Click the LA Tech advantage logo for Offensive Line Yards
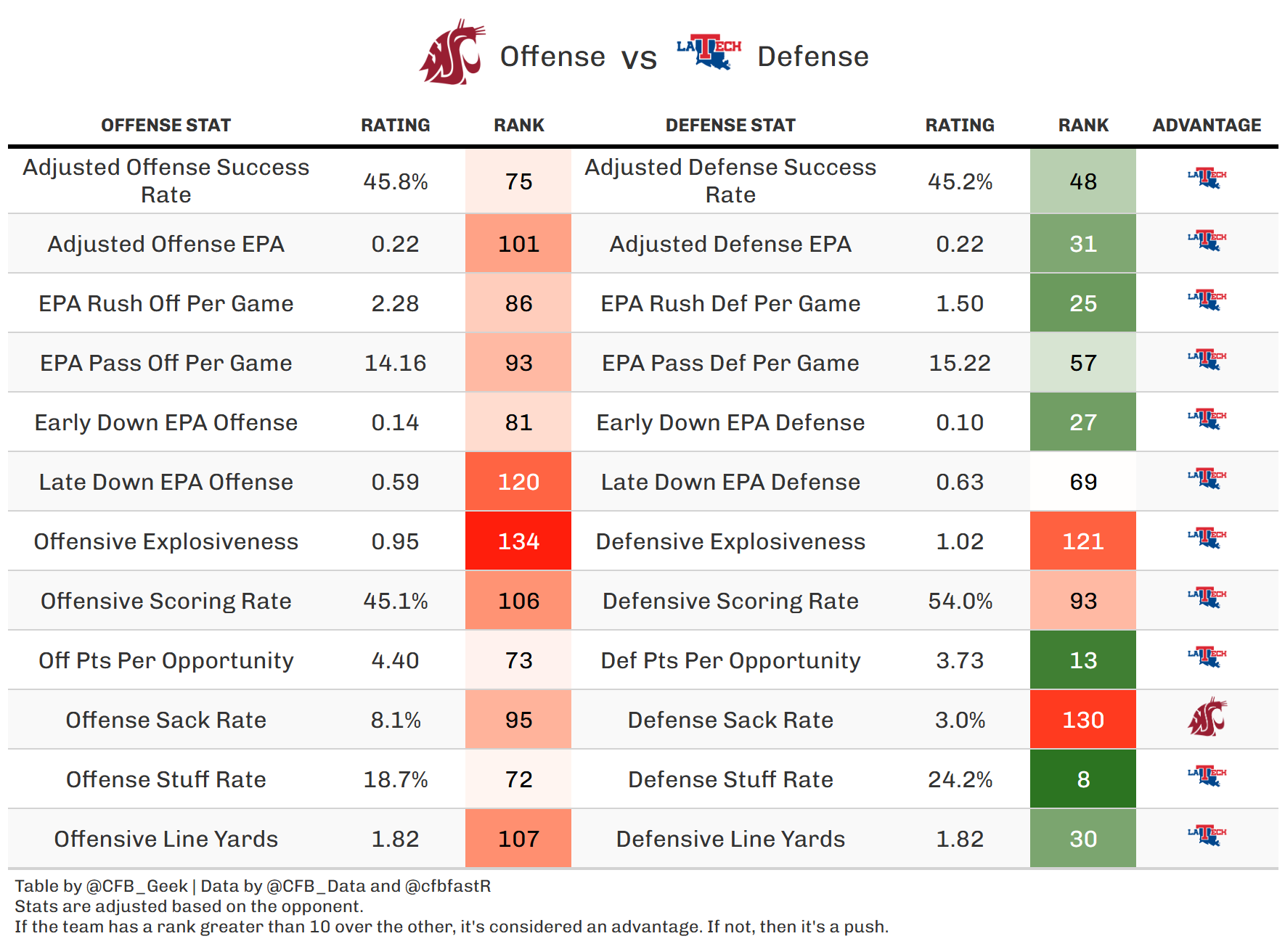The image size is (1285, 952). 1207,835
